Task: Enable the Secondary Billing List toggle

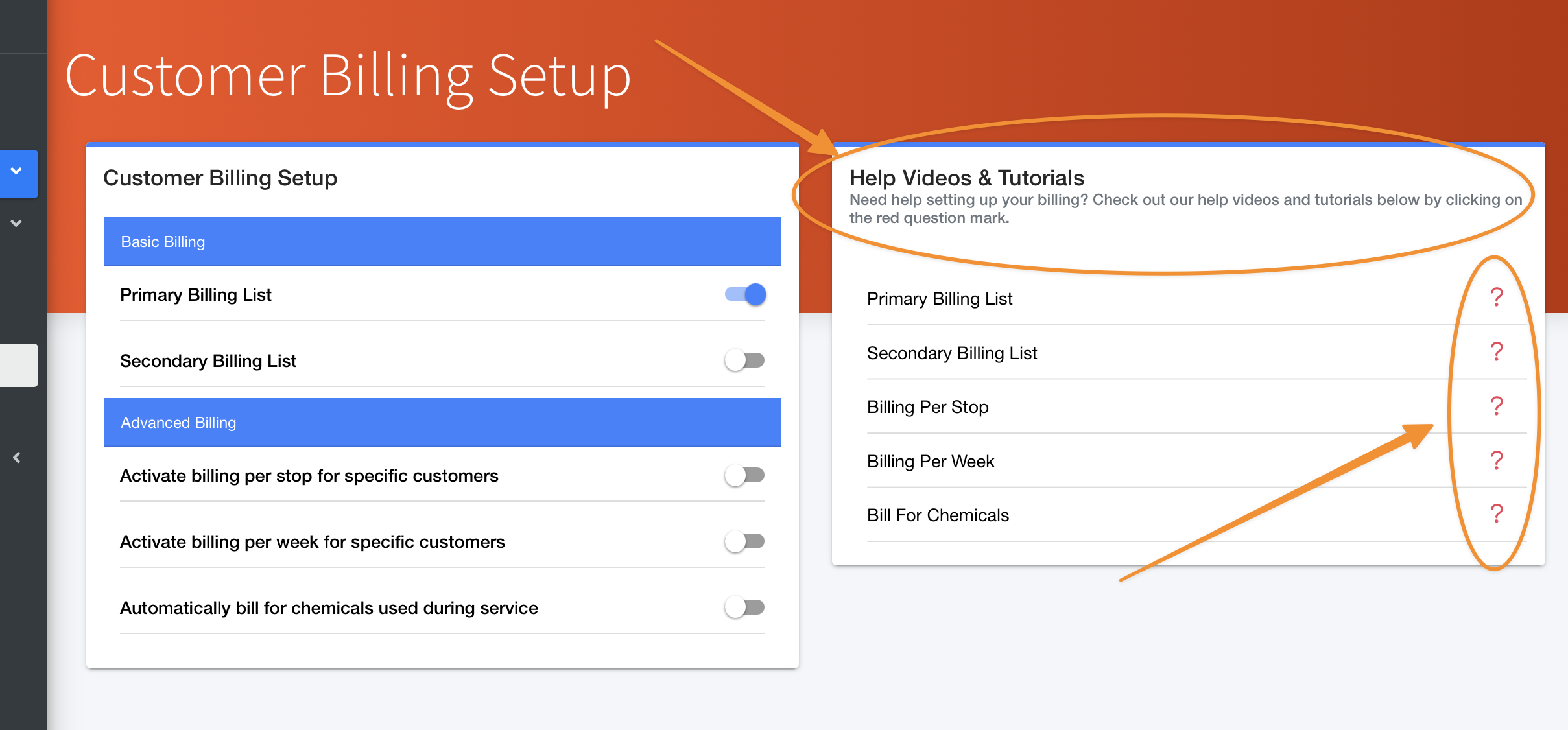Action: pyautogui.click(x=745, y=360)
